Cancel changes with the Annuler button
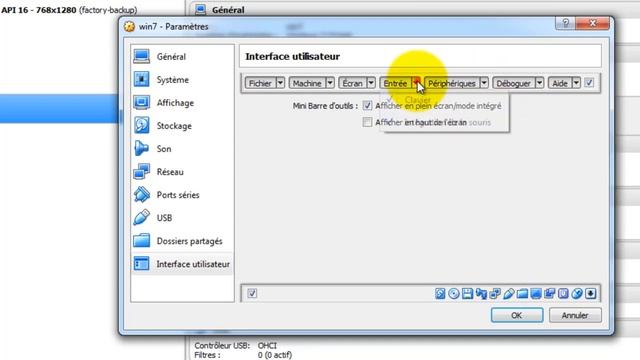Screen dimensions: 640x360 pyautogui.click(x=575, y=315)
